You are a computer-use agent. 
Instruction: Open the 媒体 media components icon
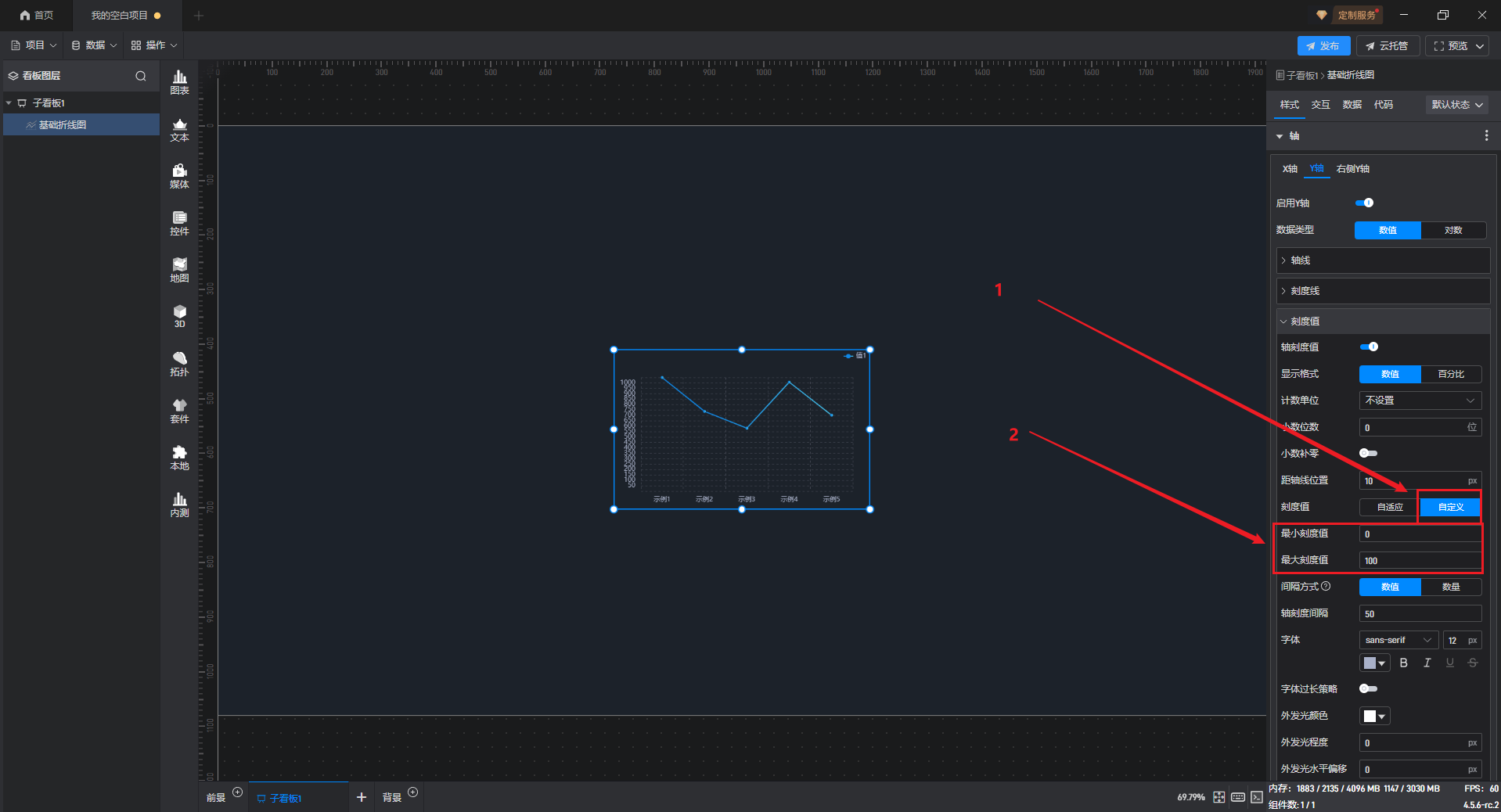click(179, 177)
